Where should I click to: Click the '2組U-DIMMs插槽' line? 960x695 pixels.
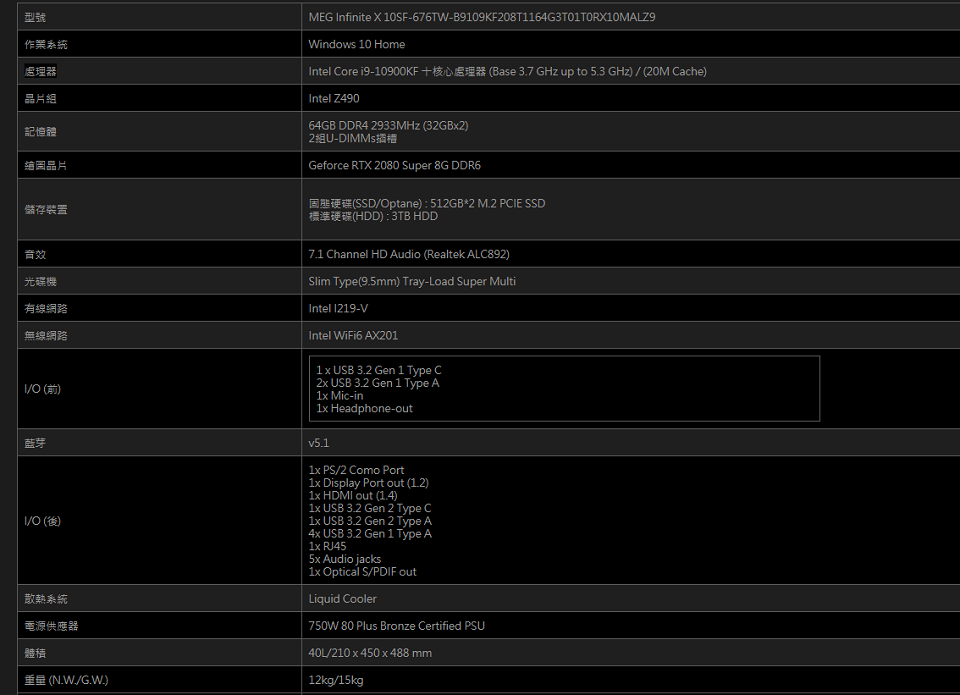coord(352,138)
